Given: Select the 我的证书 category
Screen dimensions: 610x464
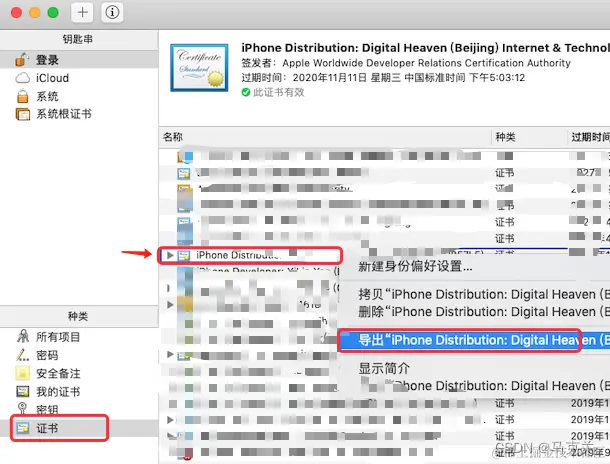Looking at the screenshot, I should click(79, 392).
